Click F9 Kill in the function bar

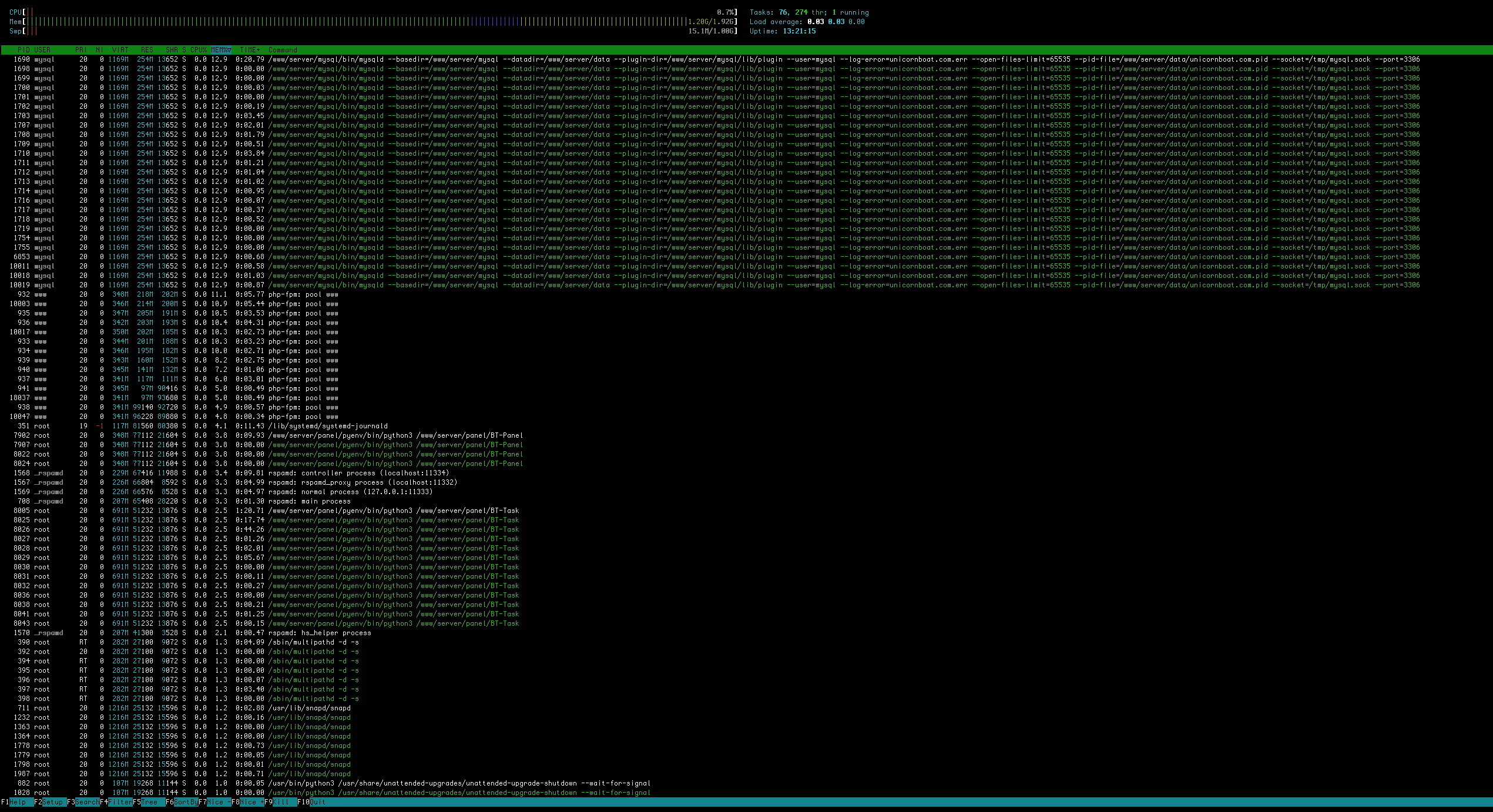click(280, 802)
